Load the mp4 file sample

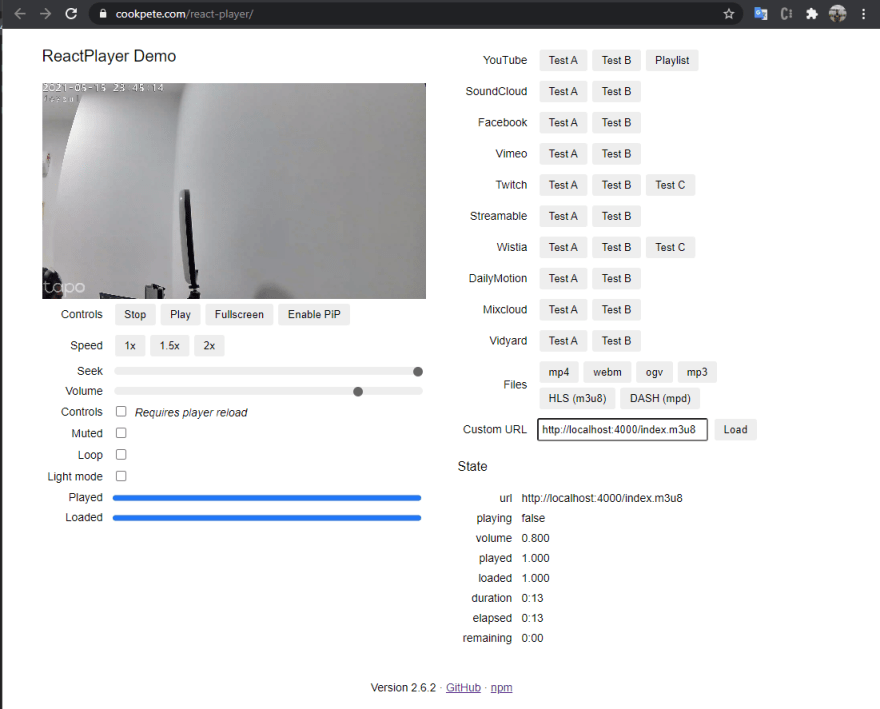[559, 372]
